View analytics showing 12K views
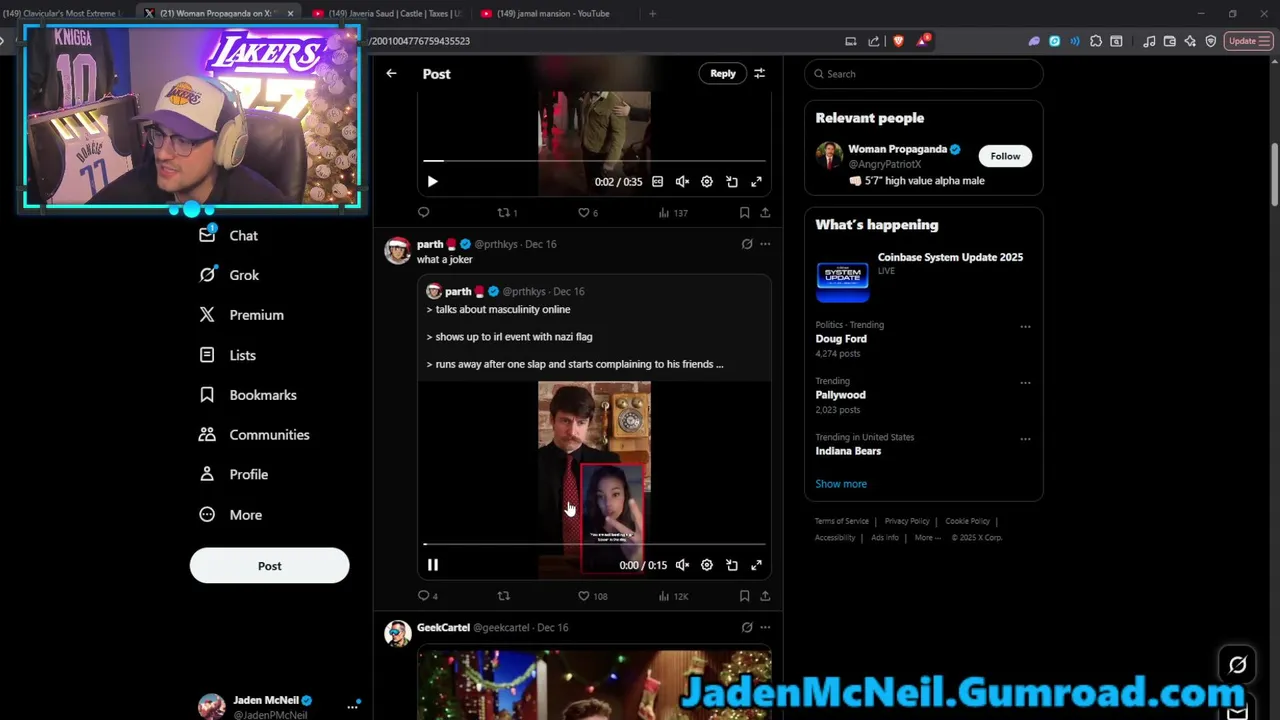Screen dimensions: 1280x720 click(673, 596)
